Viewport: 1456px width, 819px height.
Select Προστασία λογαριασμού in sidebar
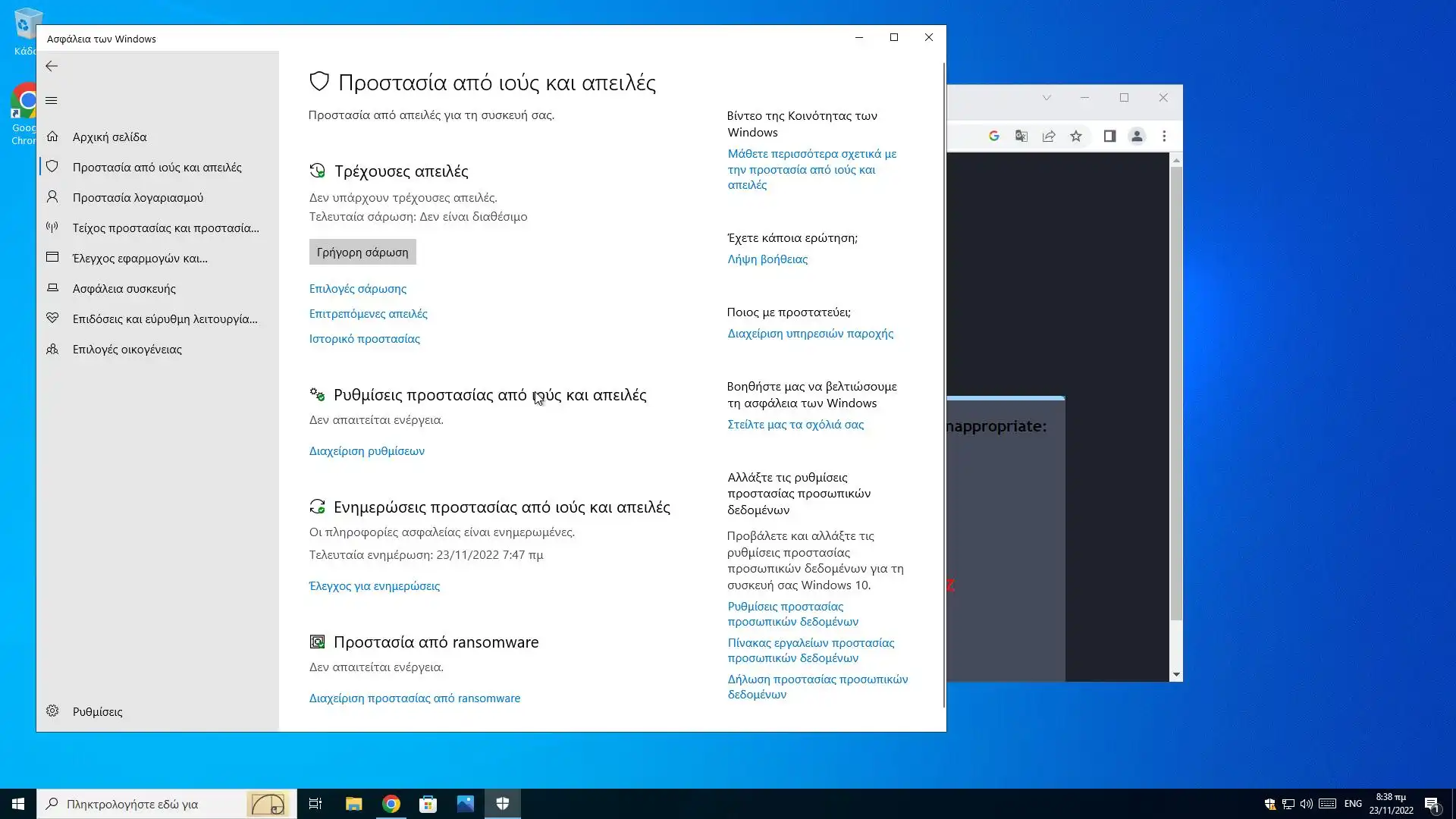[x=137, y=198]
